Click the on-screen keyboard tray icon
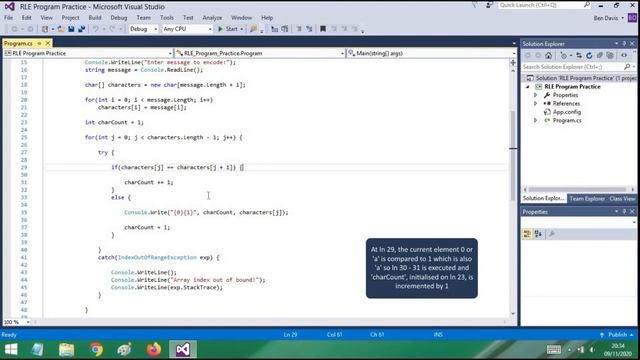The width and height of the screenshot is (640, 360). (553, 349)
